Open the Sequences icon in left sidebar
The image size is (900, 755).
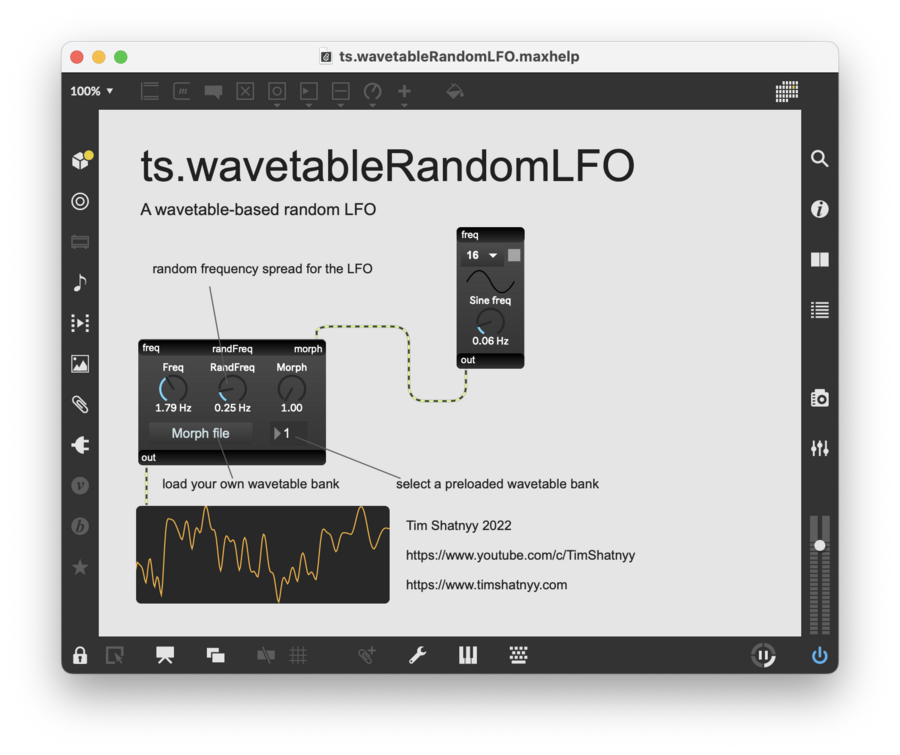point(80,323)
